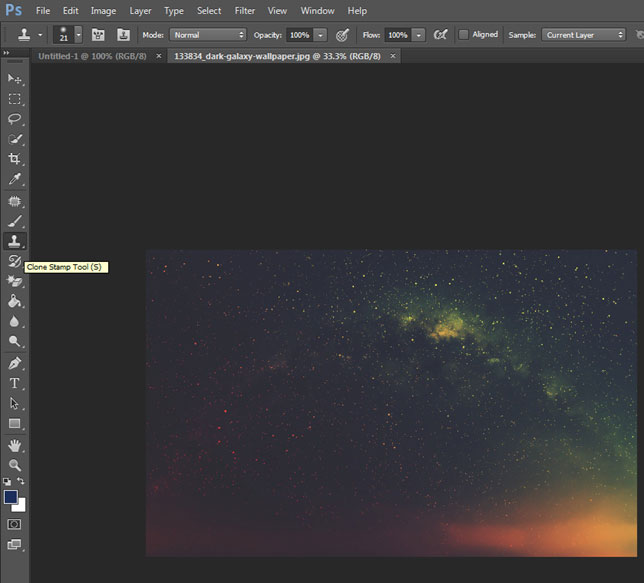Activate the Eyedropper tool
This screenshot has height=583, width=644.
point(15,180)
